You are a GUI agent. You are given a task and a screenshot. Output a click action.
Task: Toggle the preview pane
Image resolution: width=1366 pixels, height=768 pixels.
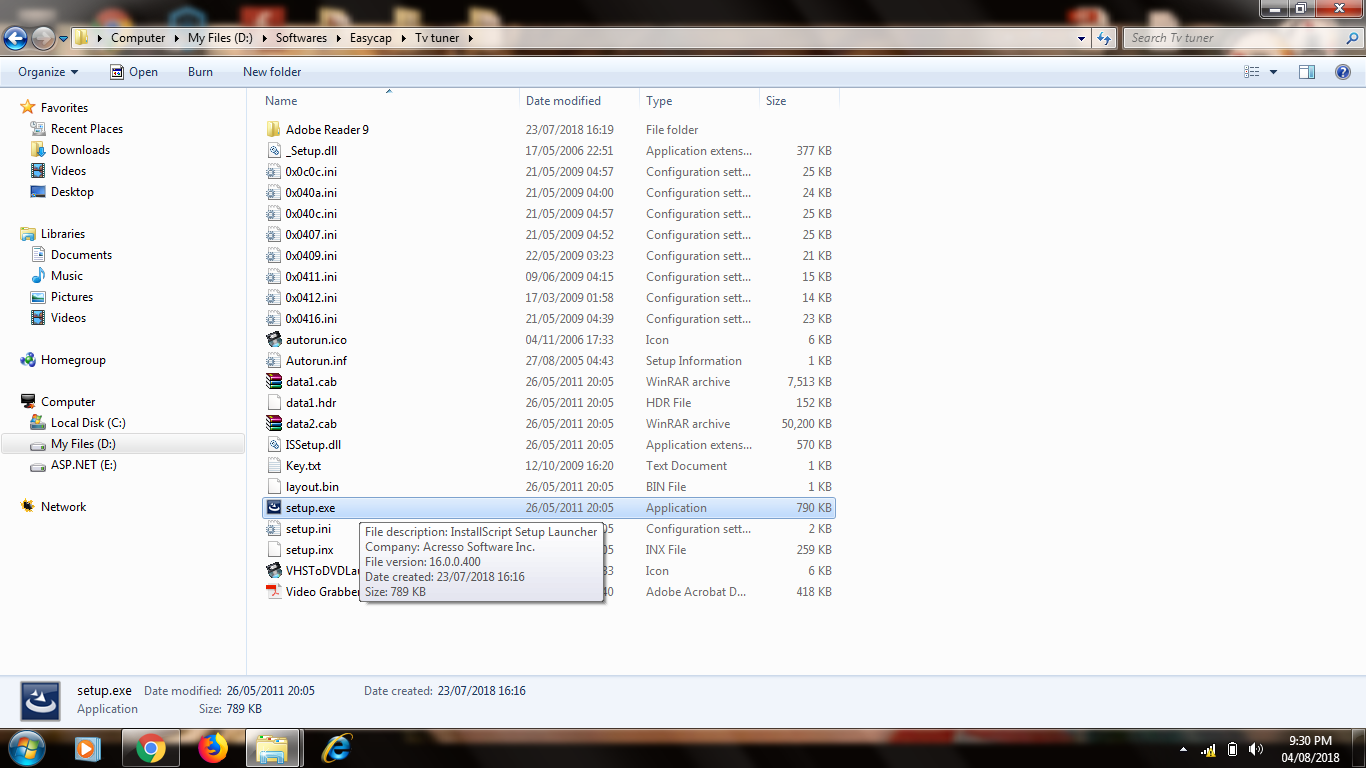(1307, 72)
